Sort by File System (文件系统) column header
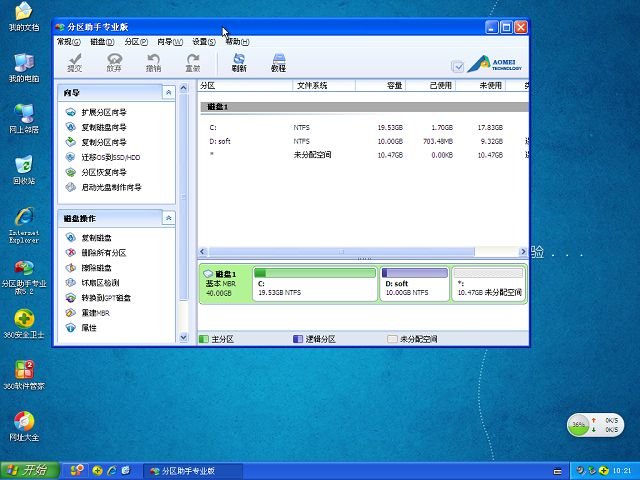This screenshot has height=480, width=640. 324,85
